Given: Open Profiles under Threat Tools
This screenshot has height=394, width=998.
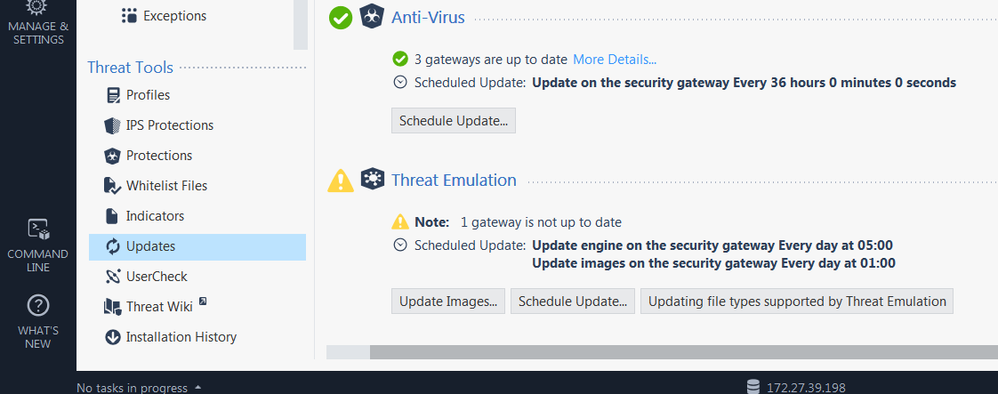Looking at the screenshot, I should [x=138, y=95].
